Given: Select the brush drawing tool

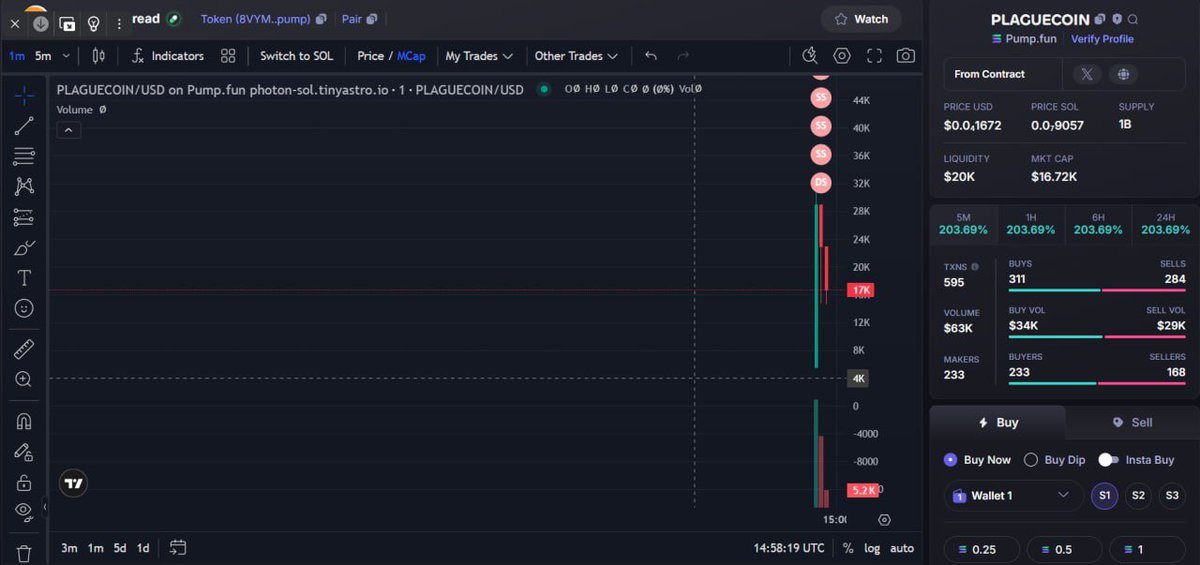Looking at the screenshot, I should (x=24, y=247).
